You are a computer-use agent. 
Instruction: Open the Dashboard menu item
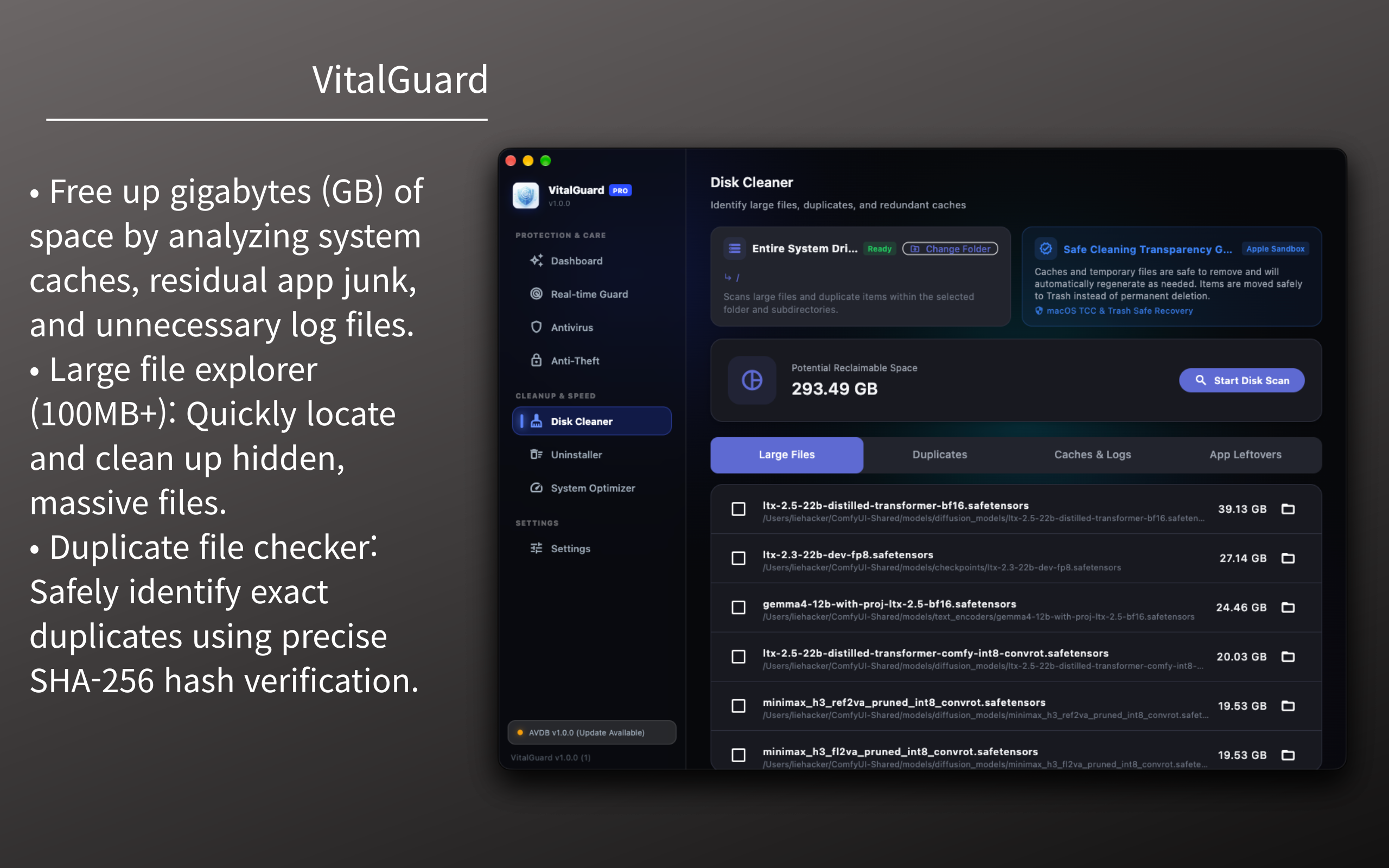tap(592, 260)
